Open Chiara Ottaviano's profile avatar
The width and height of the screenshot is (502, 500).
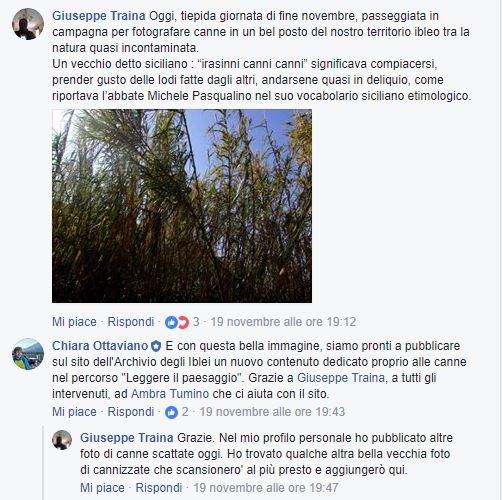click(28, 354)
